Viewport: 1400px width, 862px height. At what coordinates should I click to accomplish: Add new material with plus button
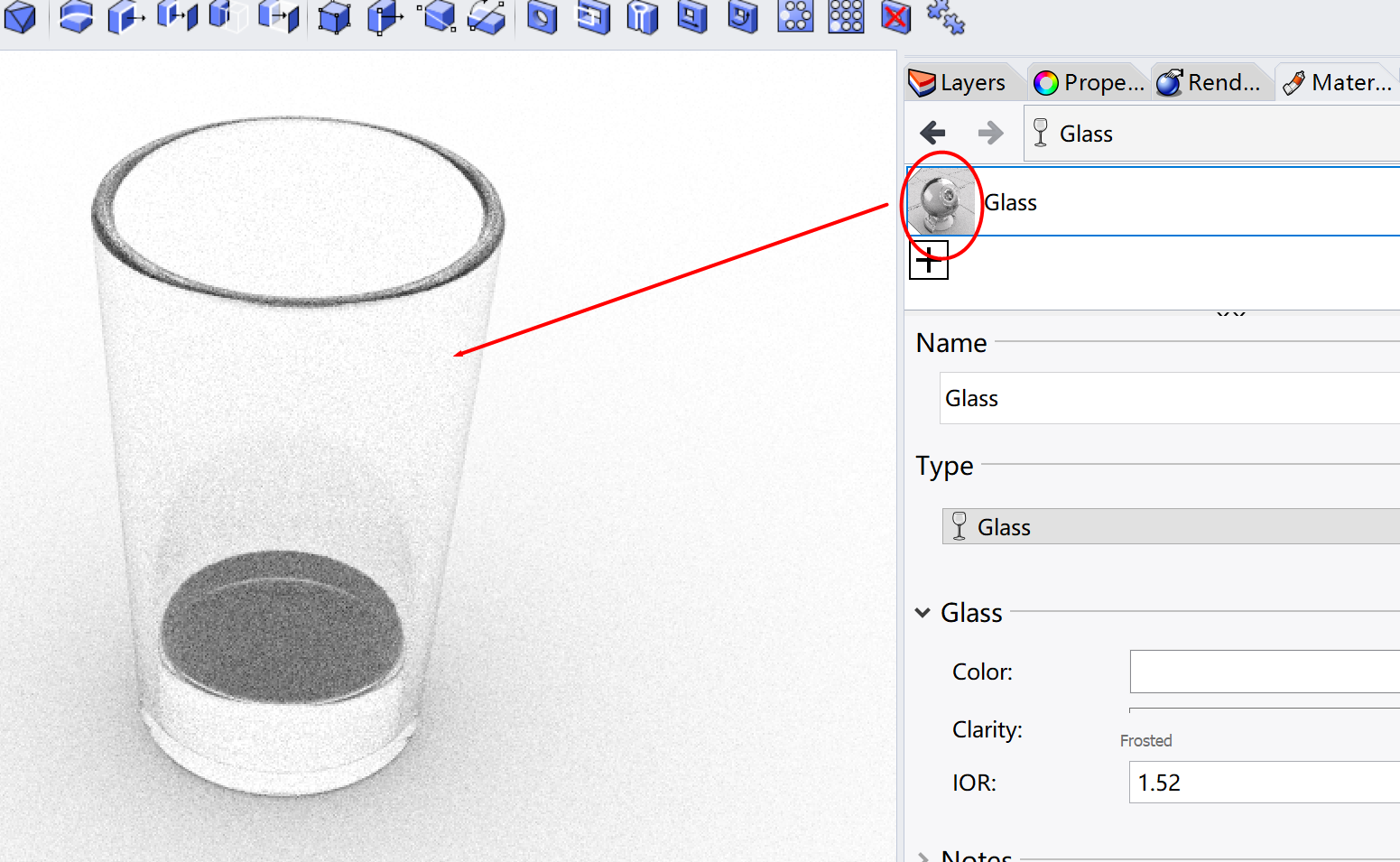coord(928,260)
